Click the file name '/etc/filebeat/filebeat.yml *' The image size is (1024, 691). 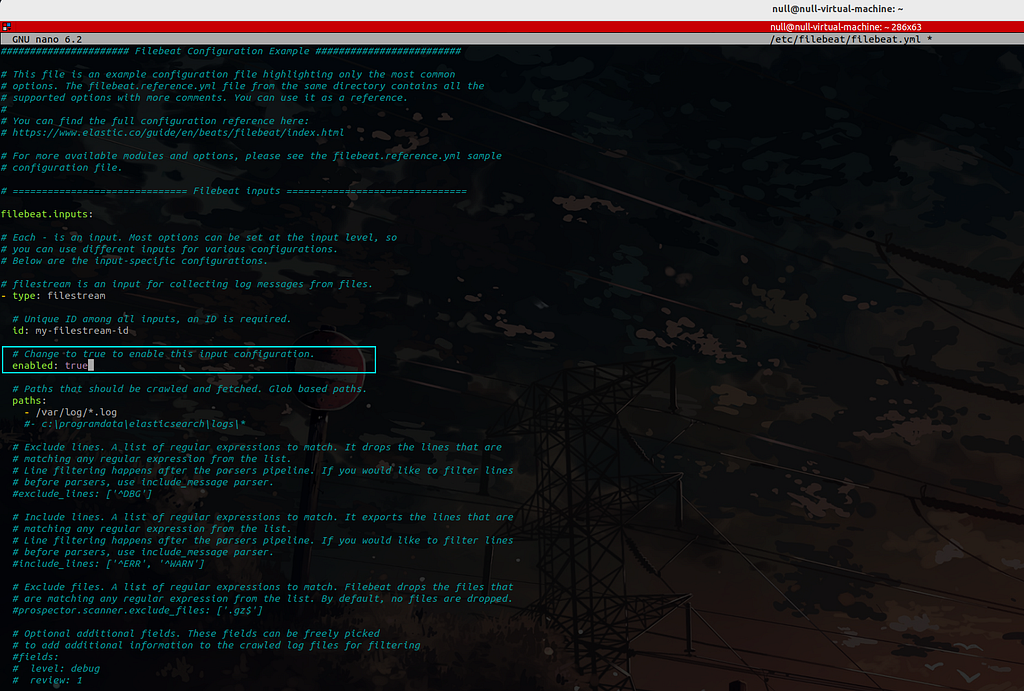[x=851, y=39]
